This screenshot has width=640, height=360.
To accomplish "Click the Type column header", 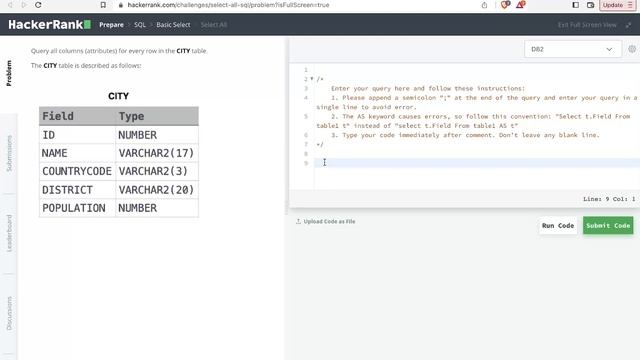I will click(157, 116).
